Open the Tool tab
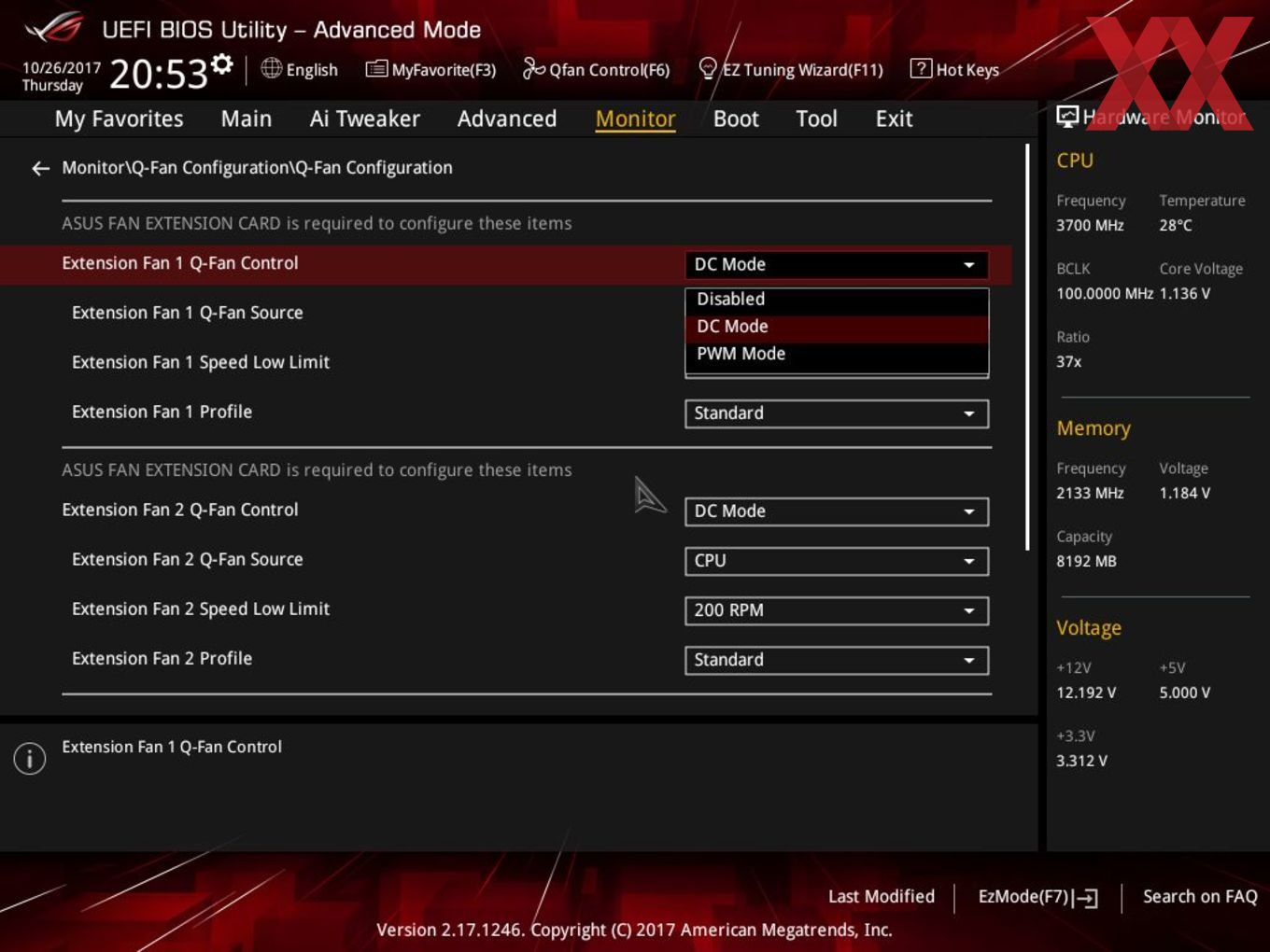1270x952 pixels. click(816, 119)
